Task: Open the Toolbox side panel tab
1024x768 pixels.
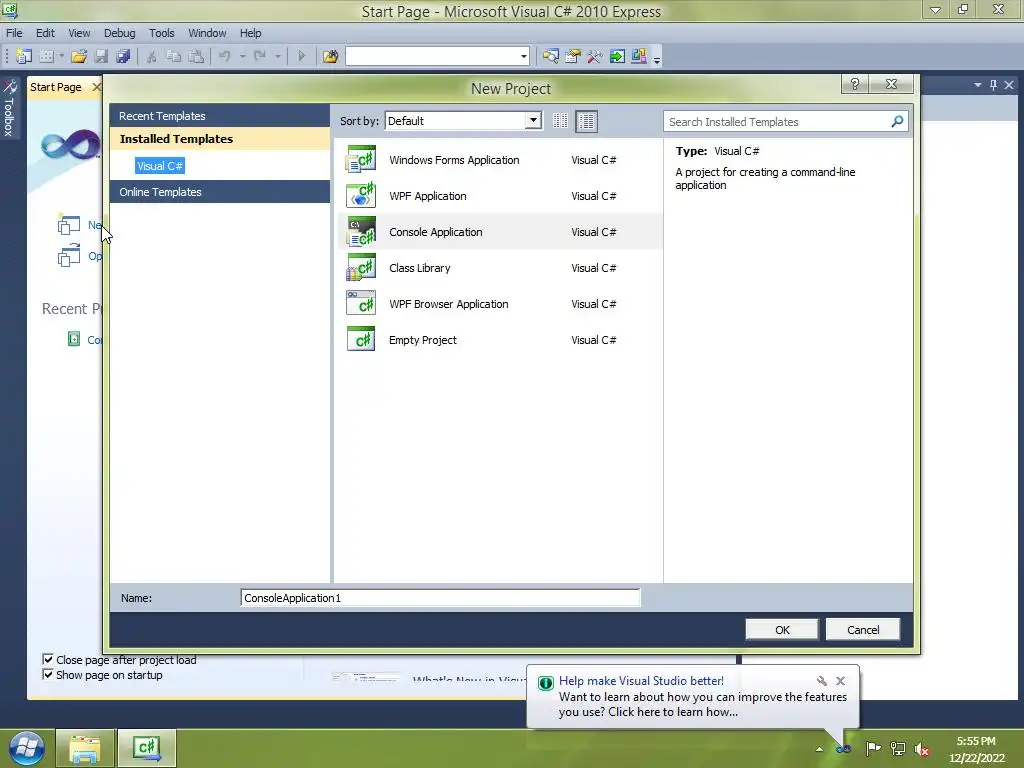Action: click(x=9, y=108)
